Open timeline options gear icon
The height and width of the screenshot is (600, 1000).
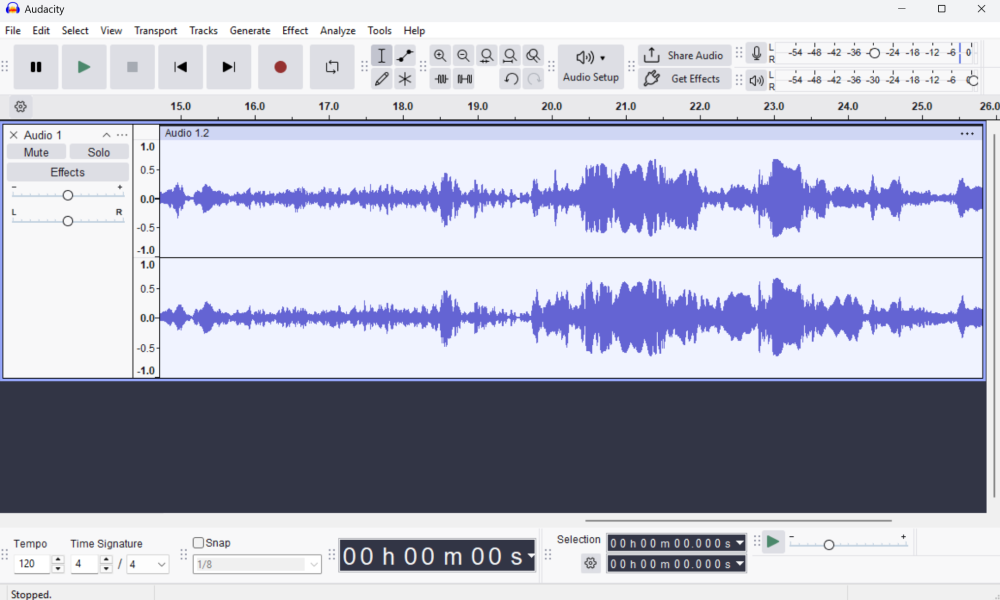point(20,106)
